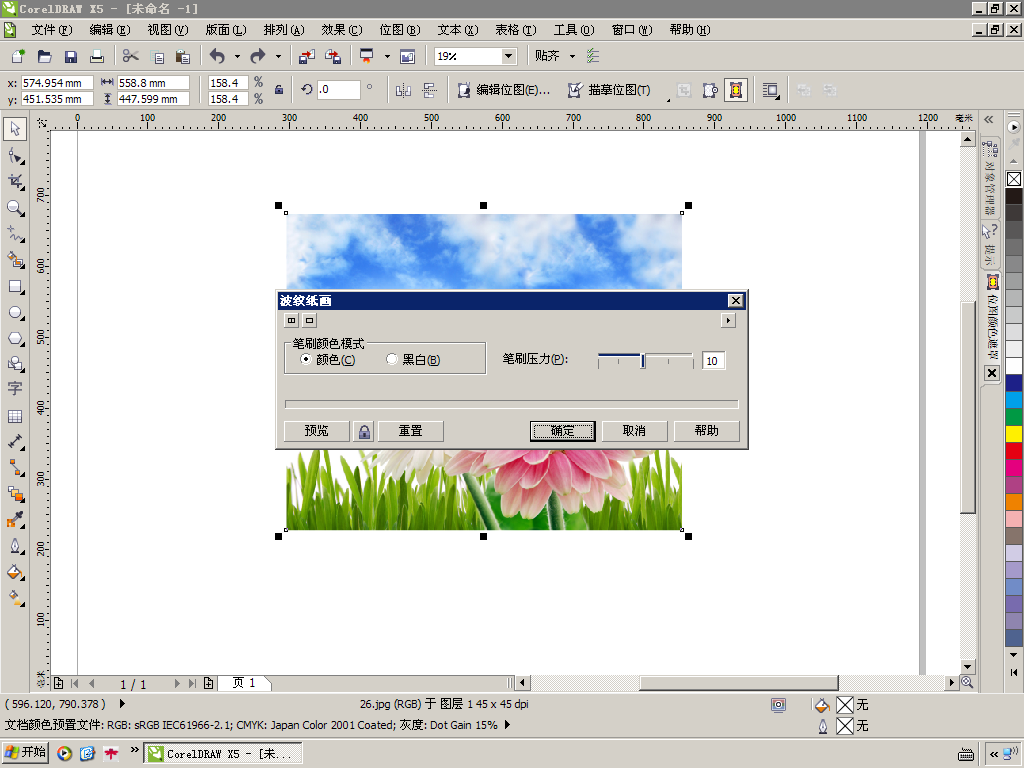This screenshot has height=768, width=1024.
Task: Select the 黑白 brush color mode radio
Action: 391,359
